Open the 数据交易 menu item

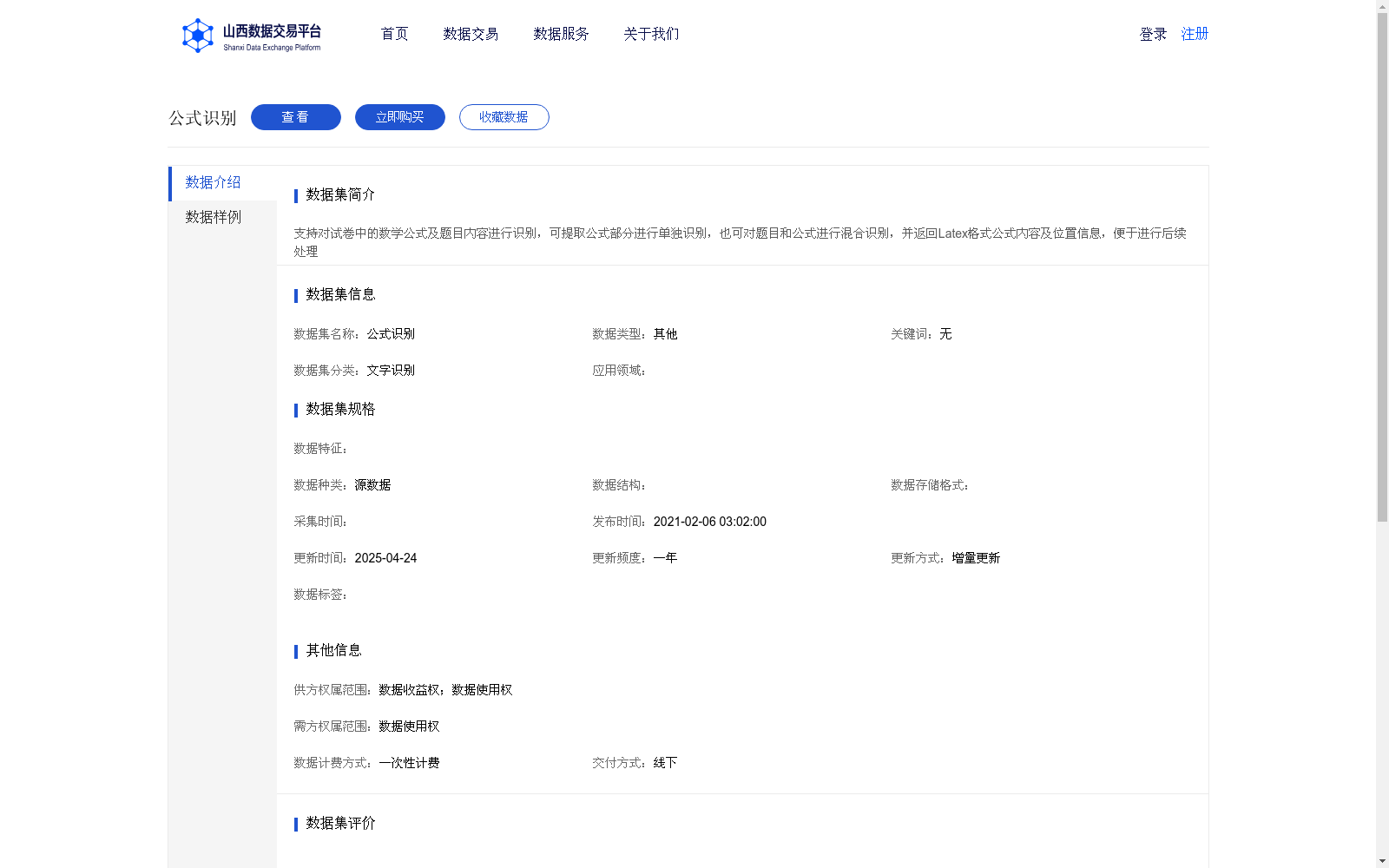point(471,34)
